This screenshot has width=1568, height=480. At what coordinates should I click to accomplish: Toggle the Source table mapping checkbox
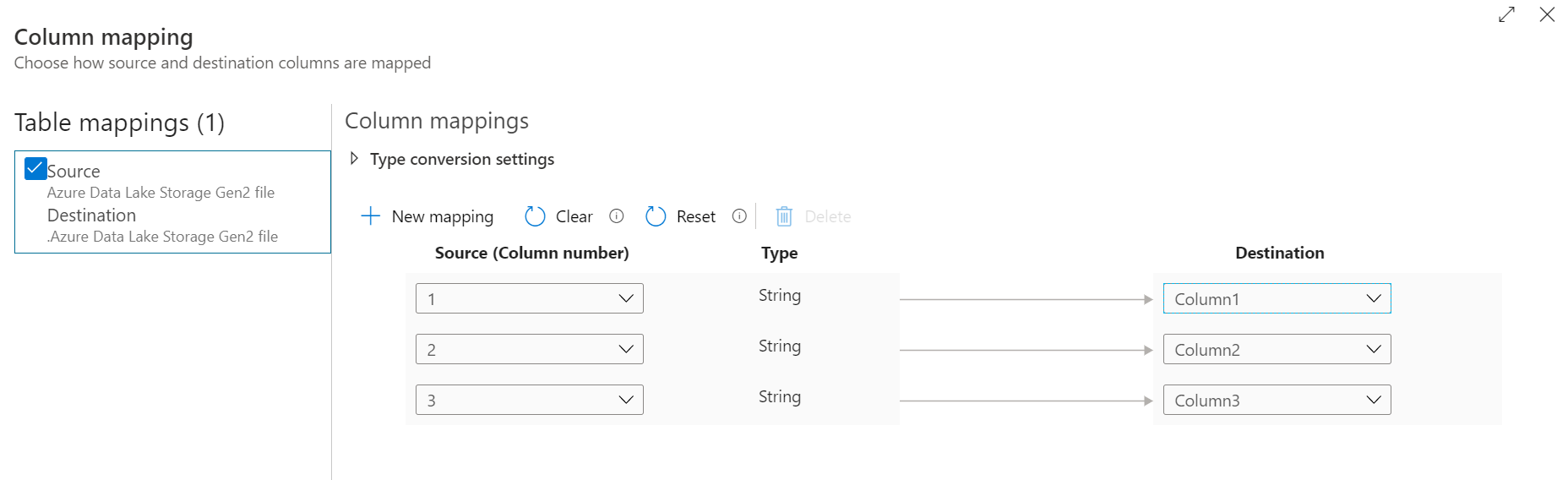pyautogui.click(x=35, y=169)
